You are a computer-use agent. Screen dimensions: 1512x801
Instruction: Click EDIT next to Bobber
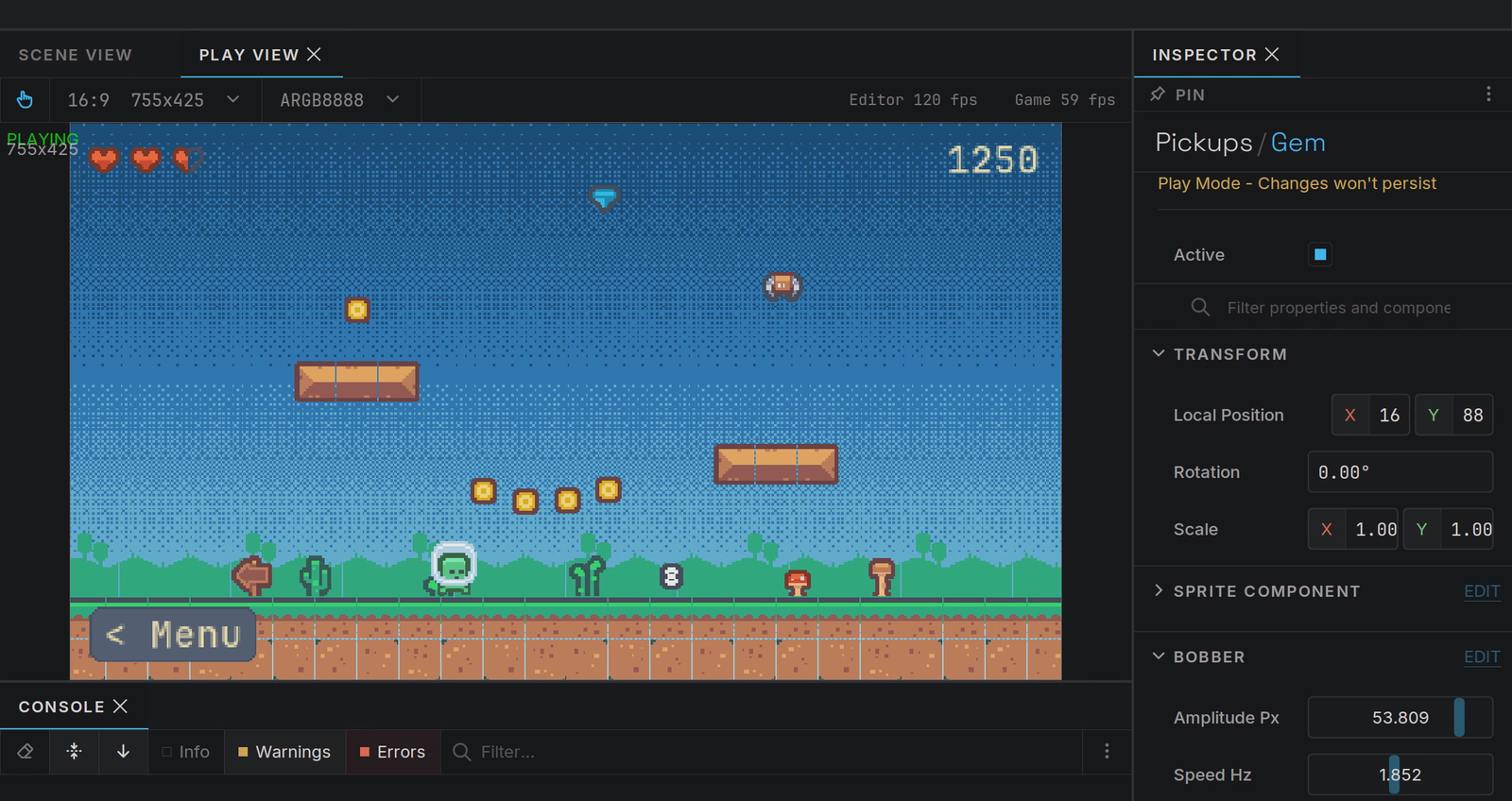click(1482, 656)
